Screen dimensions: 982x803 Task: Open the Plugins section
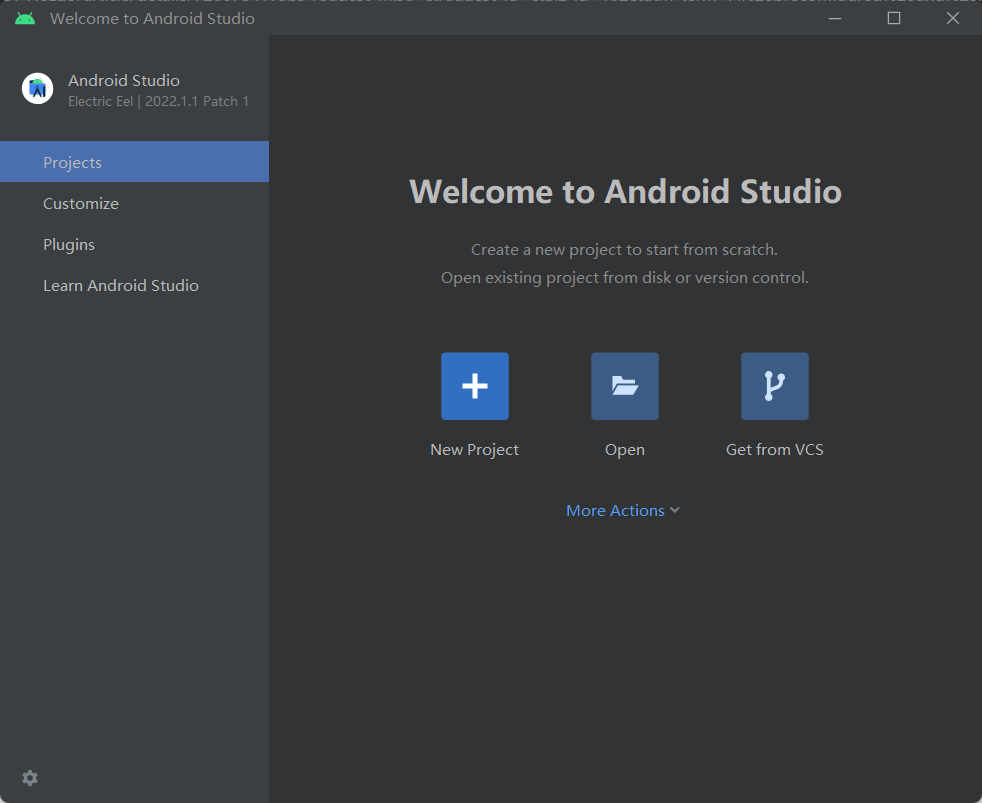coord(69,244)
